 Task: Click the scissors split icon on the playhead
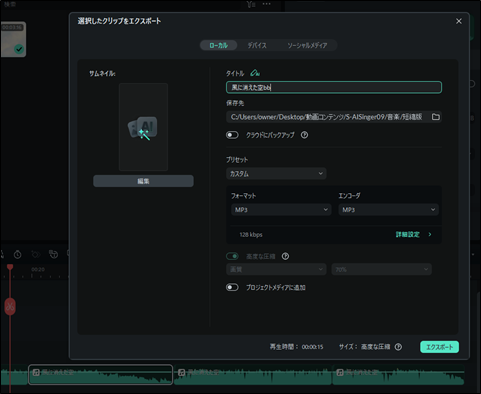coord(10,306)
